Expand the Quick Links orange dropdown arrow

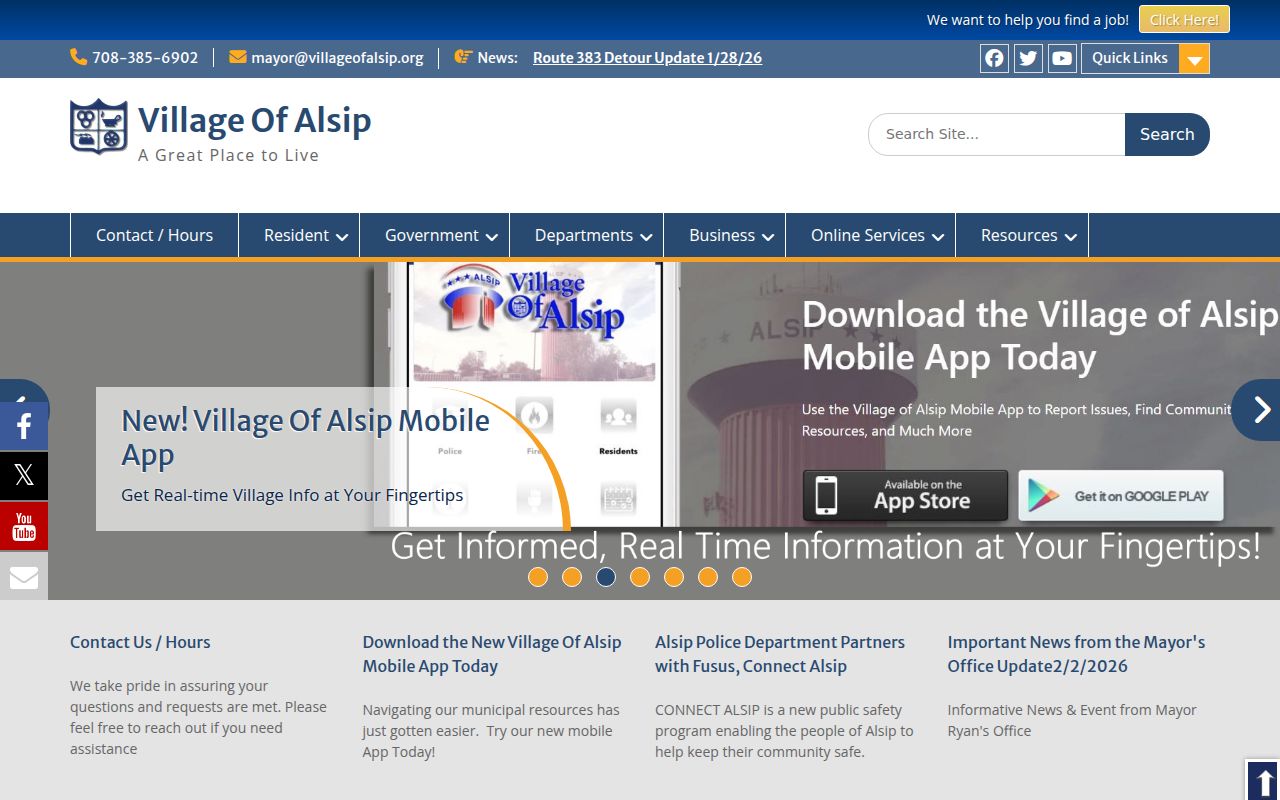(1194, 59)
